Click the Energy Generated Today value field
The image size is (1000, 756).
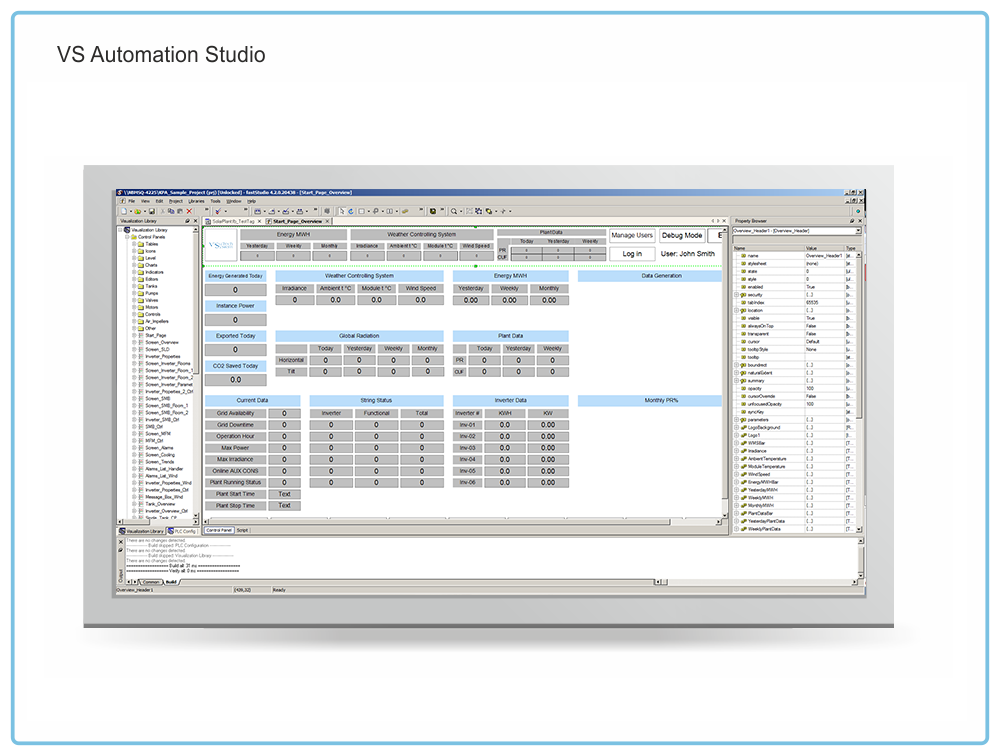click(x=235, y=290)
